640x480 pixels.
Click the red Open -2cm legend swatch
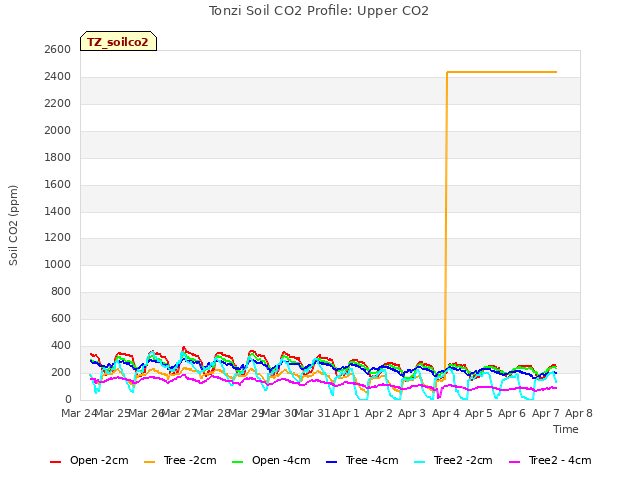click(x=56, y=462)
